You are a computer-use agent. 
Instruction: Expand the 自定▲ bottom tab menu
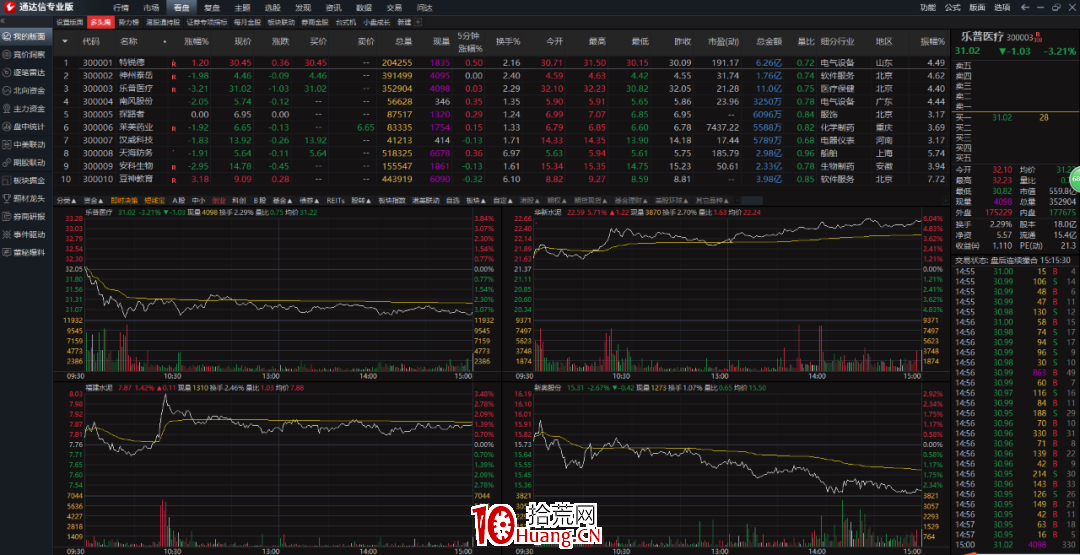point(502,200)
